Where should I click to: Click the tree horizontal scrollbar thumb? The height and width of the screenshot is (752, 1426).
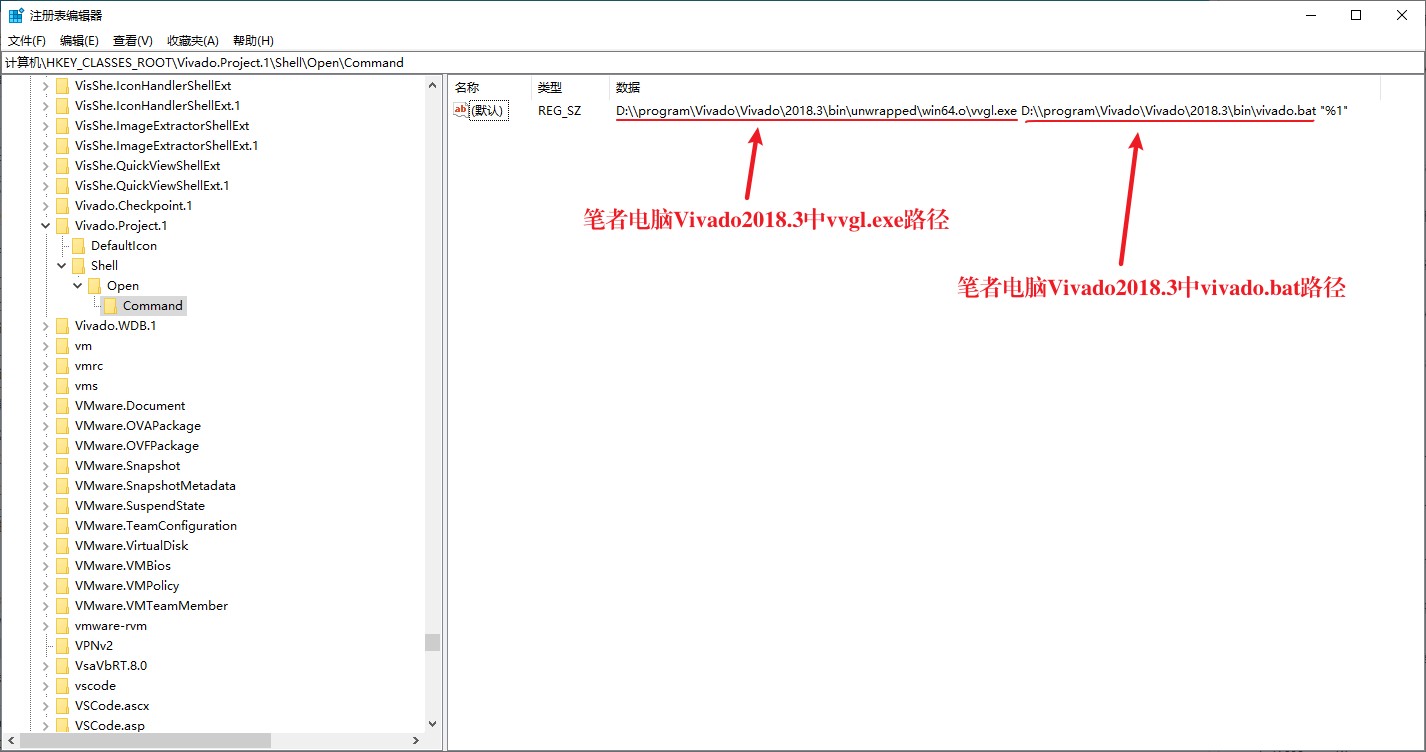click(146, 741)
